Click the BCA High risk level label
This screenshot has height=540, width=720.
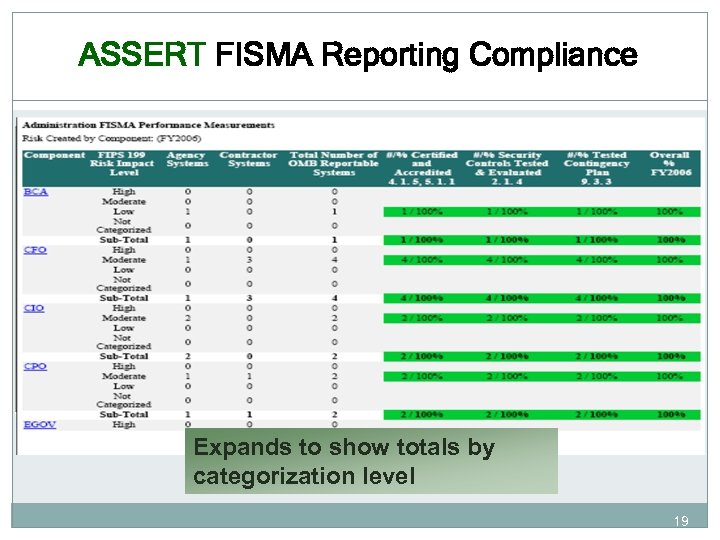point(124,192)
